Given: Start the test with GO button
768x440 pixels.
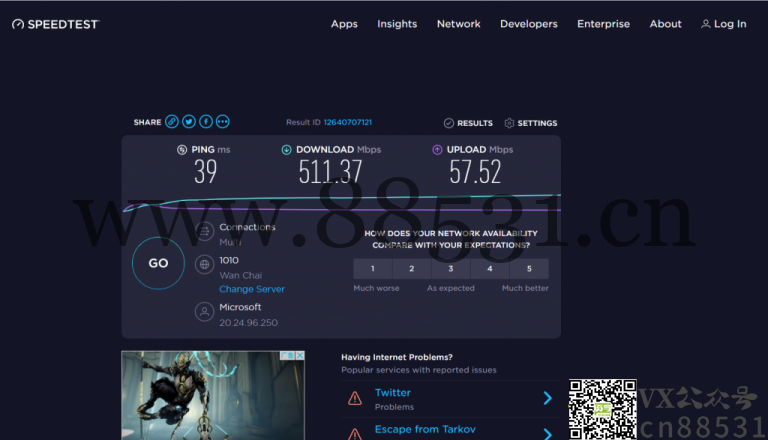Looking at the screenshot, I should pyautogui.click(x=158, y=263).
